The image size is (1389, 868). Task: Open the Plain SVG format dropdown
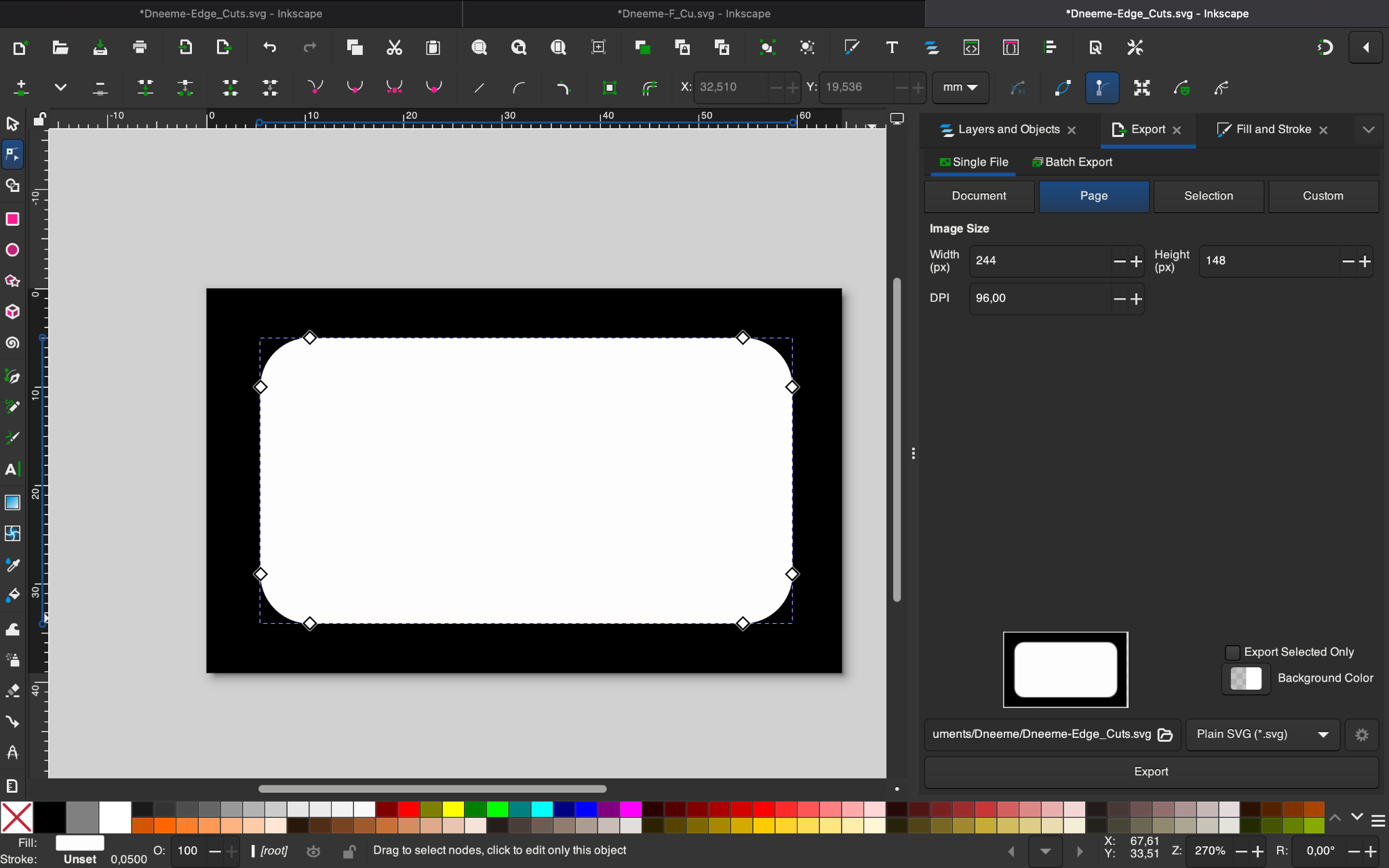tap(1261, 734)
